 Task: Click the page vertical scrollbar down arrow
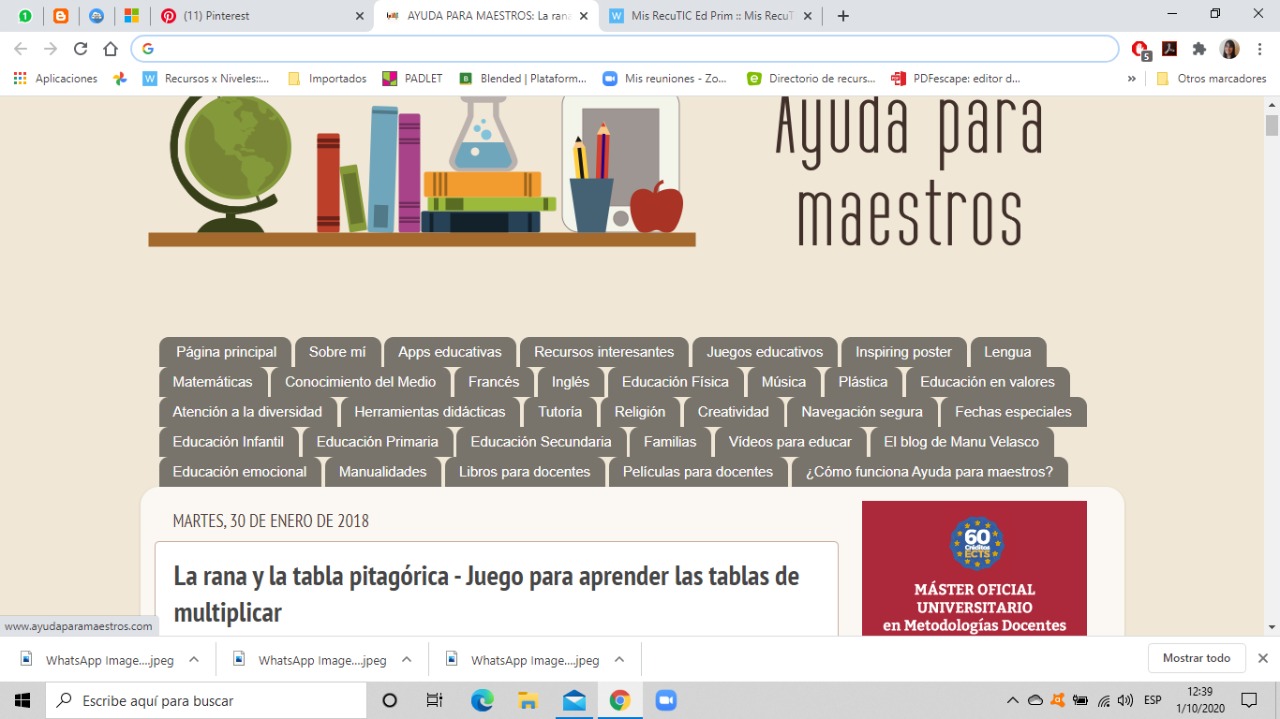pos(1272,627)
